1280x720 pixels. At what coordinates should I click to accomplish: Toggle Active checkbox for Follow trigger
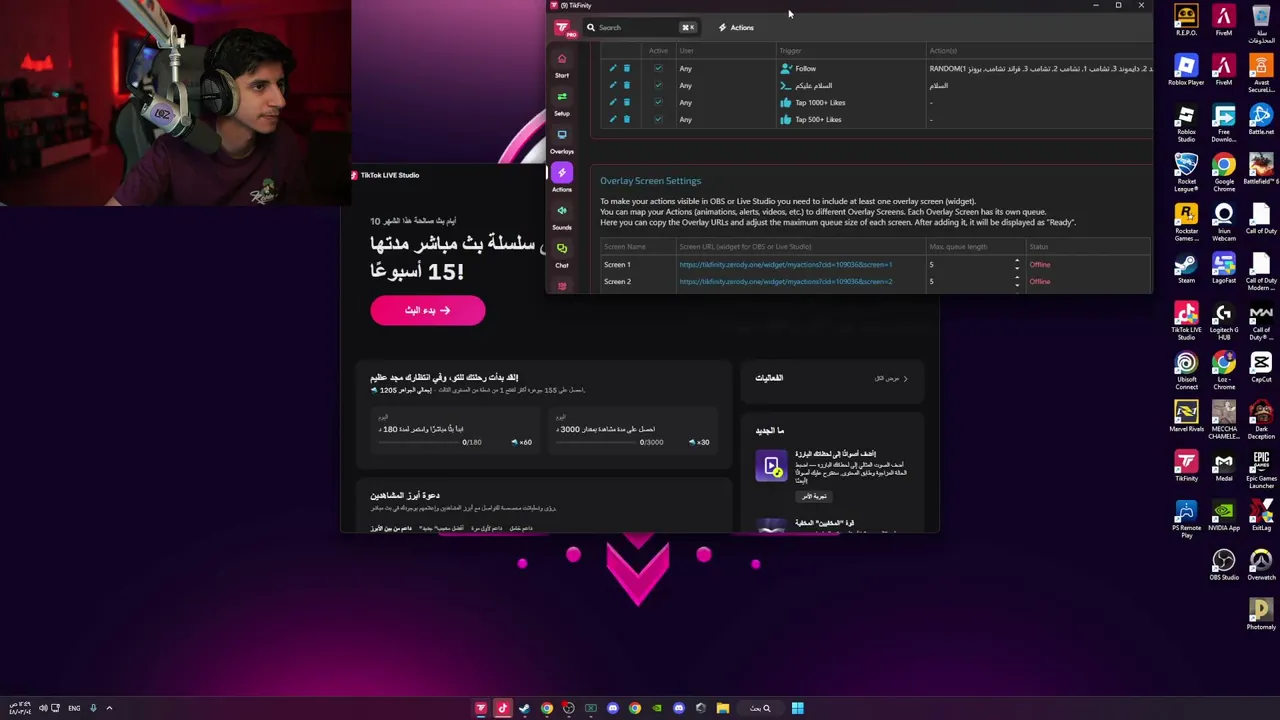pos(658,68)
